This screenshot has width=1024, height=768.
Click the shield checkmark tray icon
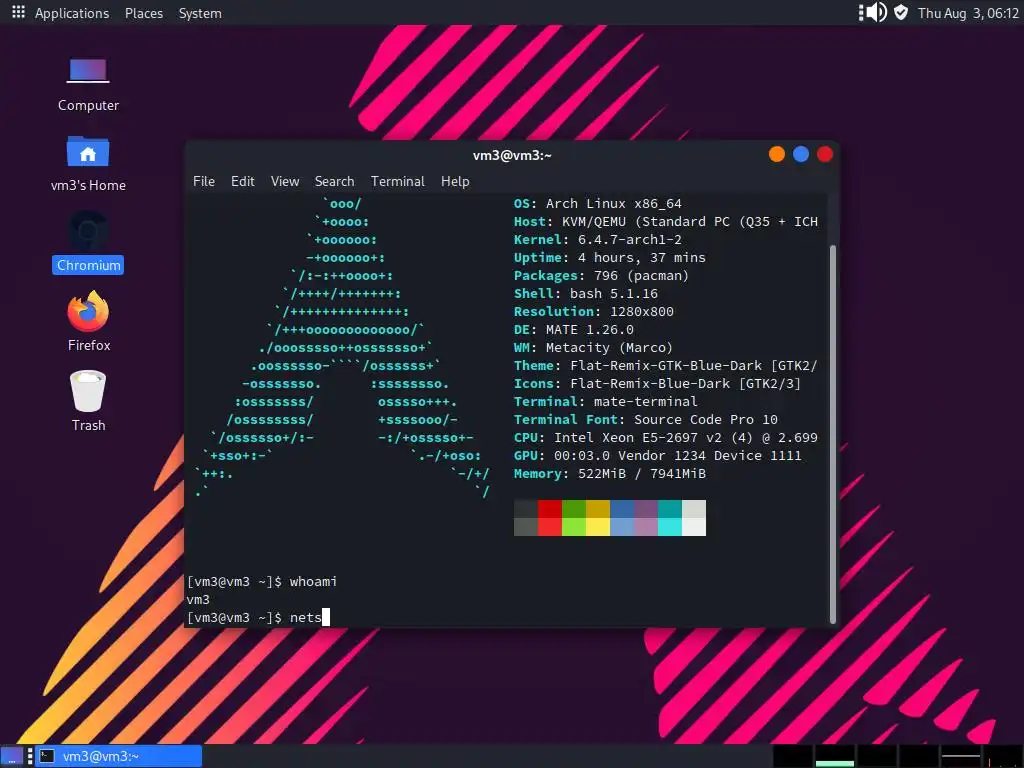click(x=901, y=12)
